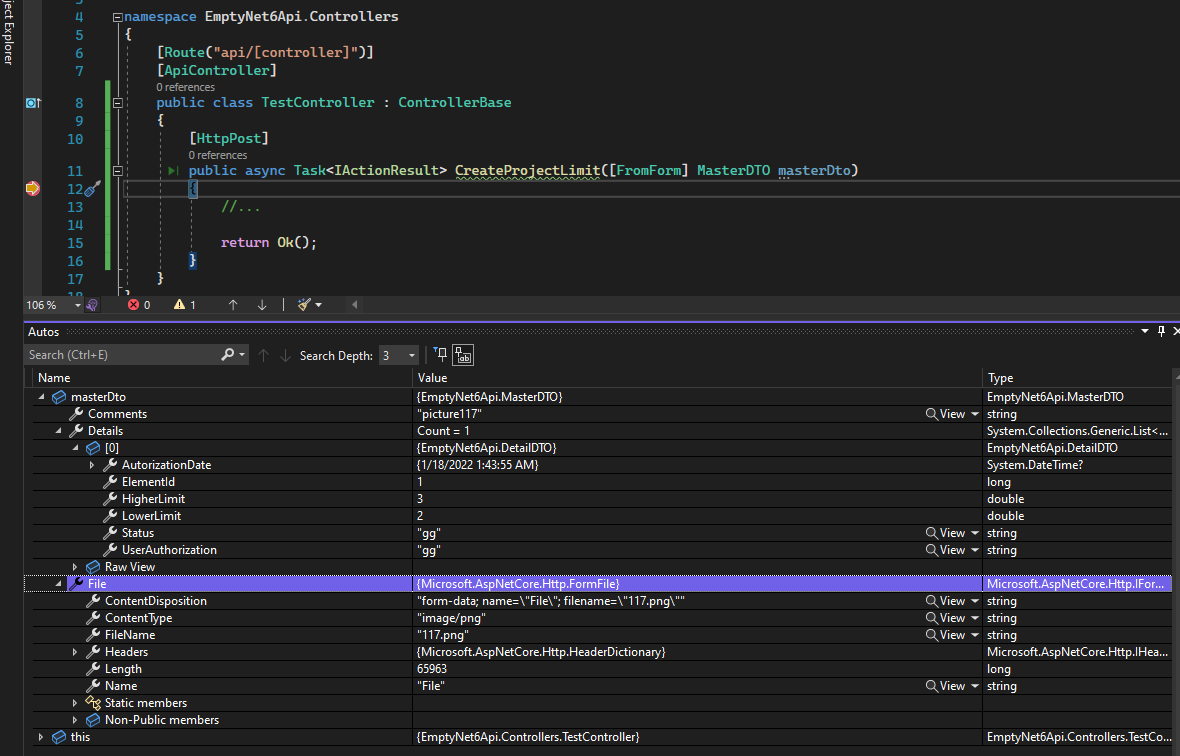Collapse the CreateProjectLimit method outline on line 11
This screenshot has width=1180, height=756.
click(x=117, y=171)
